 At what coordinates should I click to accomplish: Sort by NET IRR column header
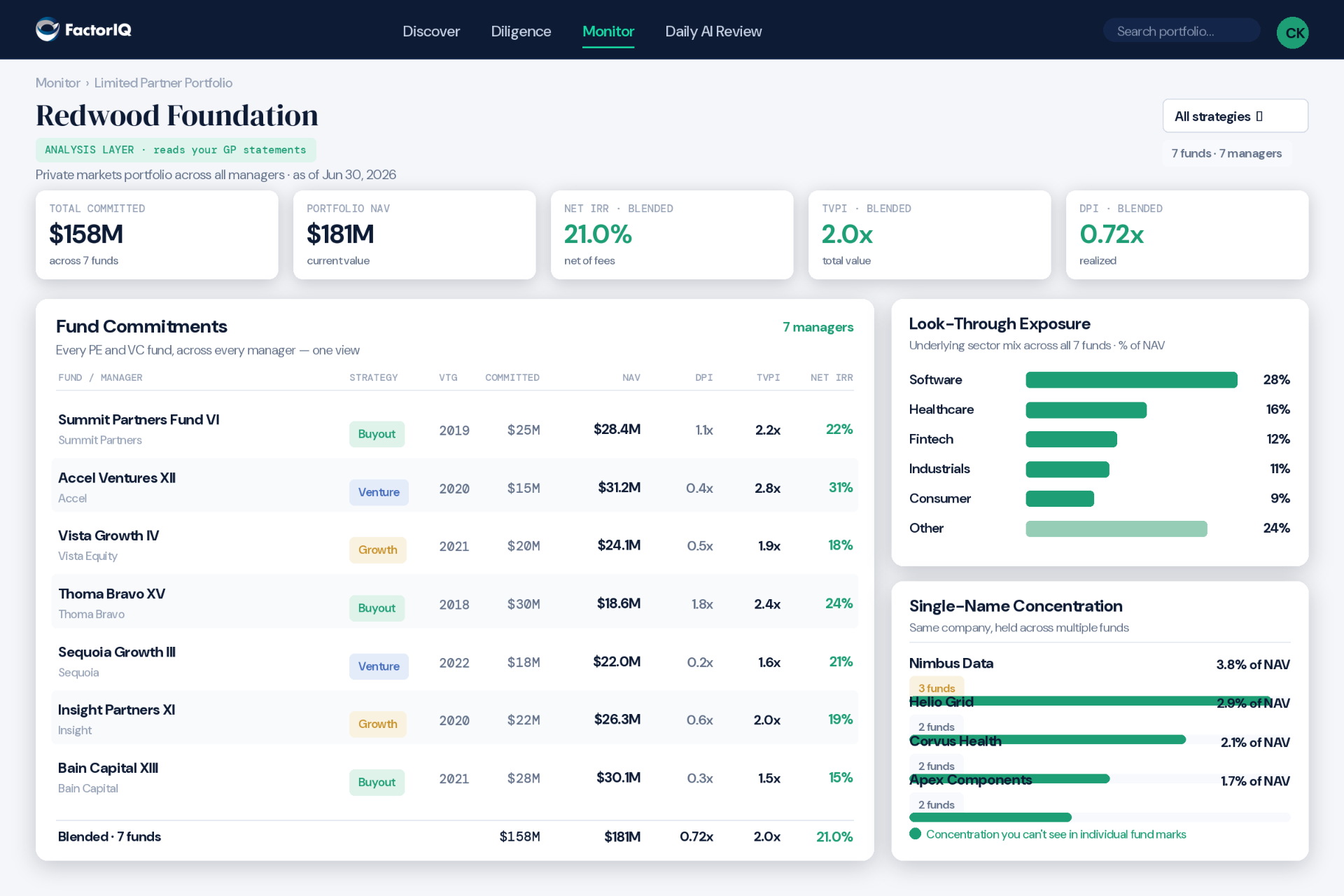tap(832, 377)
